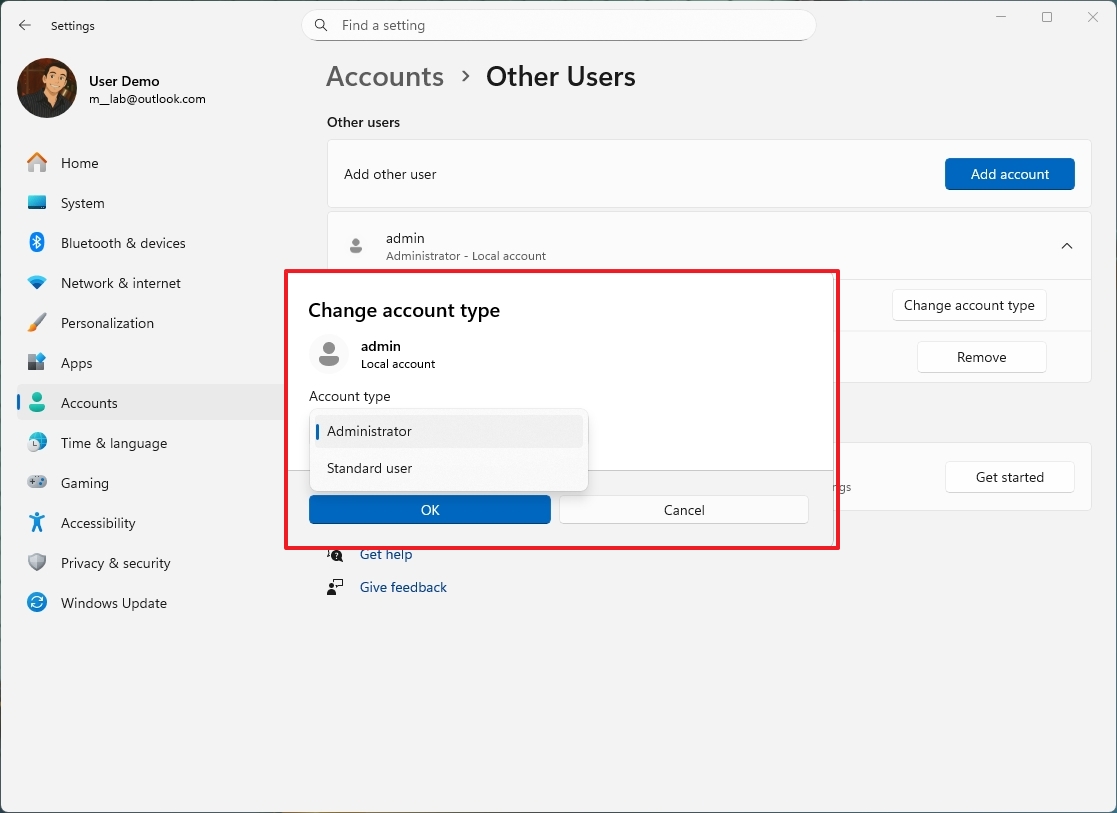Select the Home icon in sidebar
The image size is (1117, 813).
pyautogui.click(x=36, y=163)
